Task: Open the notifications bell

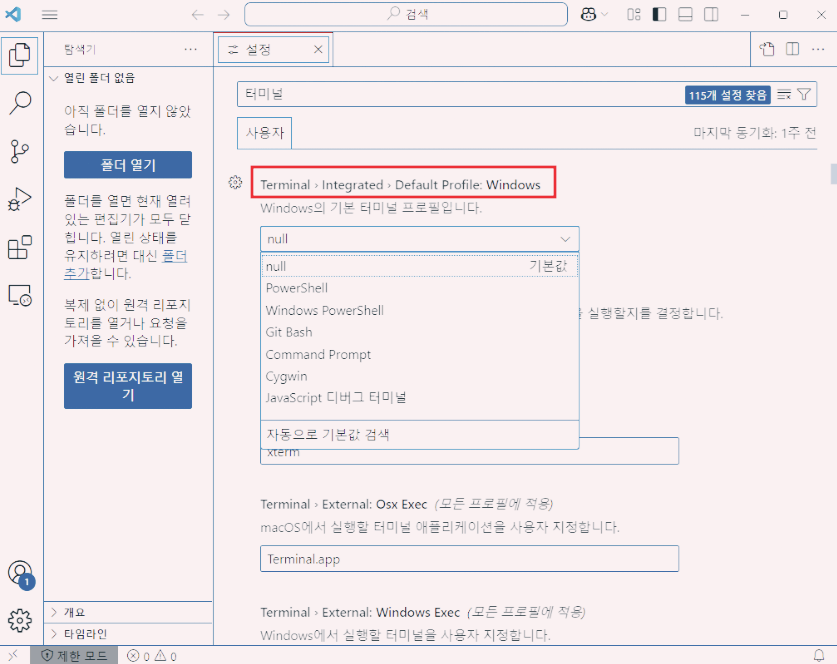Action: click(819, 655)
